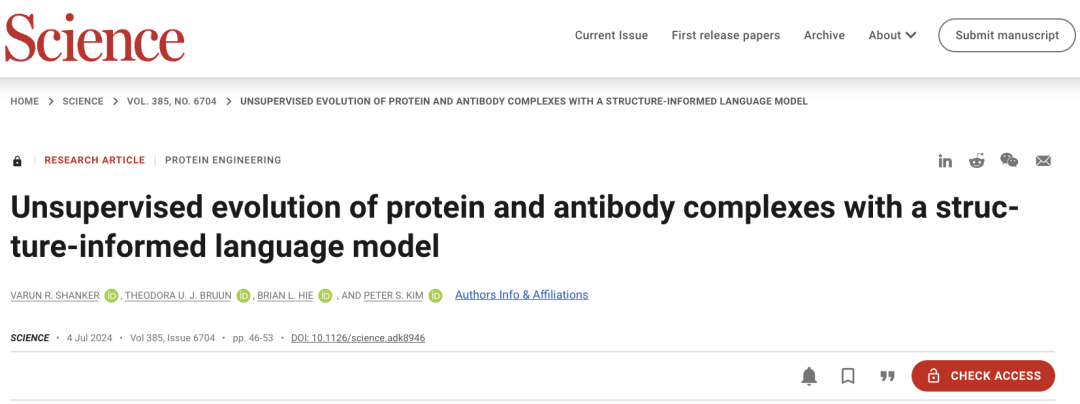Expand the About dropdown menu
This screenshot has width=1080, height=404.
pyautogui.click(x=892, y=35)
